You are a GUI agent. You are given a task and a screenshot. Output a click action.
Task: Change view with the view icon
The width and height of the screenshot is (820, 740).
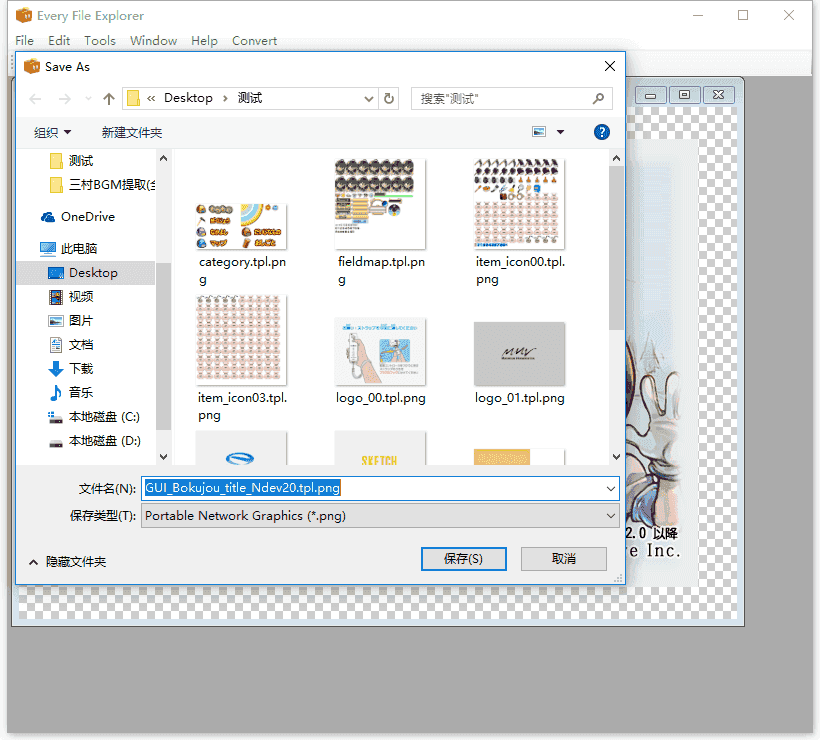539,132
